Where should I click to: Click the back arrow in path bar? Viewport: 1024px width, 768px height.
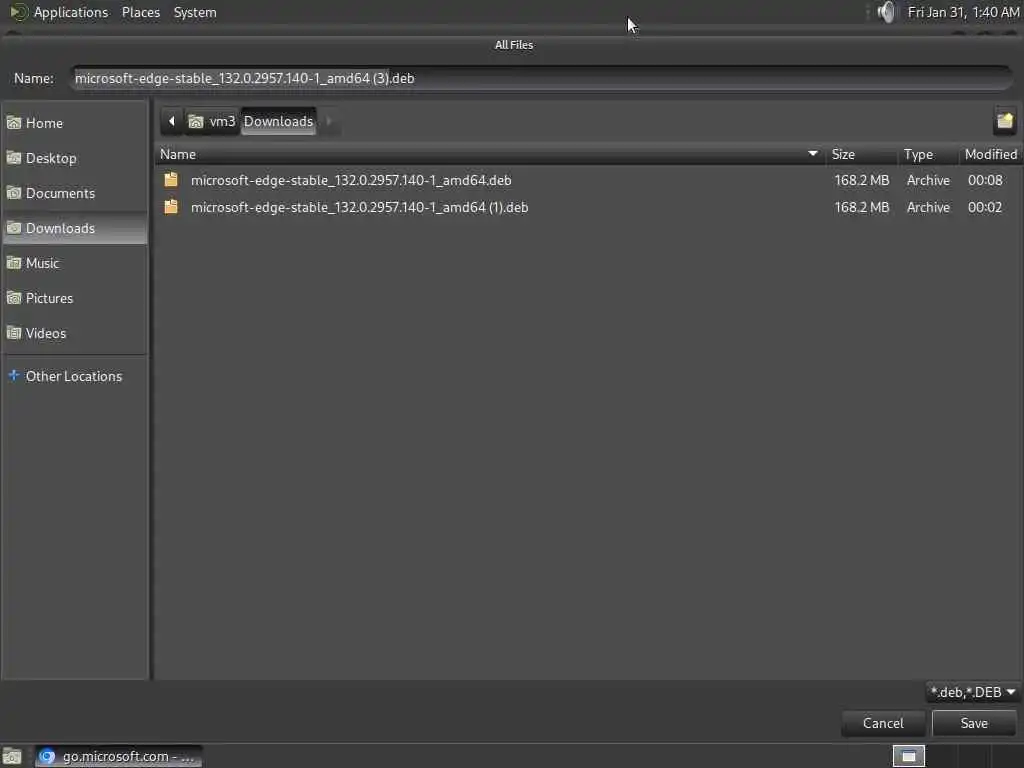click(172, 121)
